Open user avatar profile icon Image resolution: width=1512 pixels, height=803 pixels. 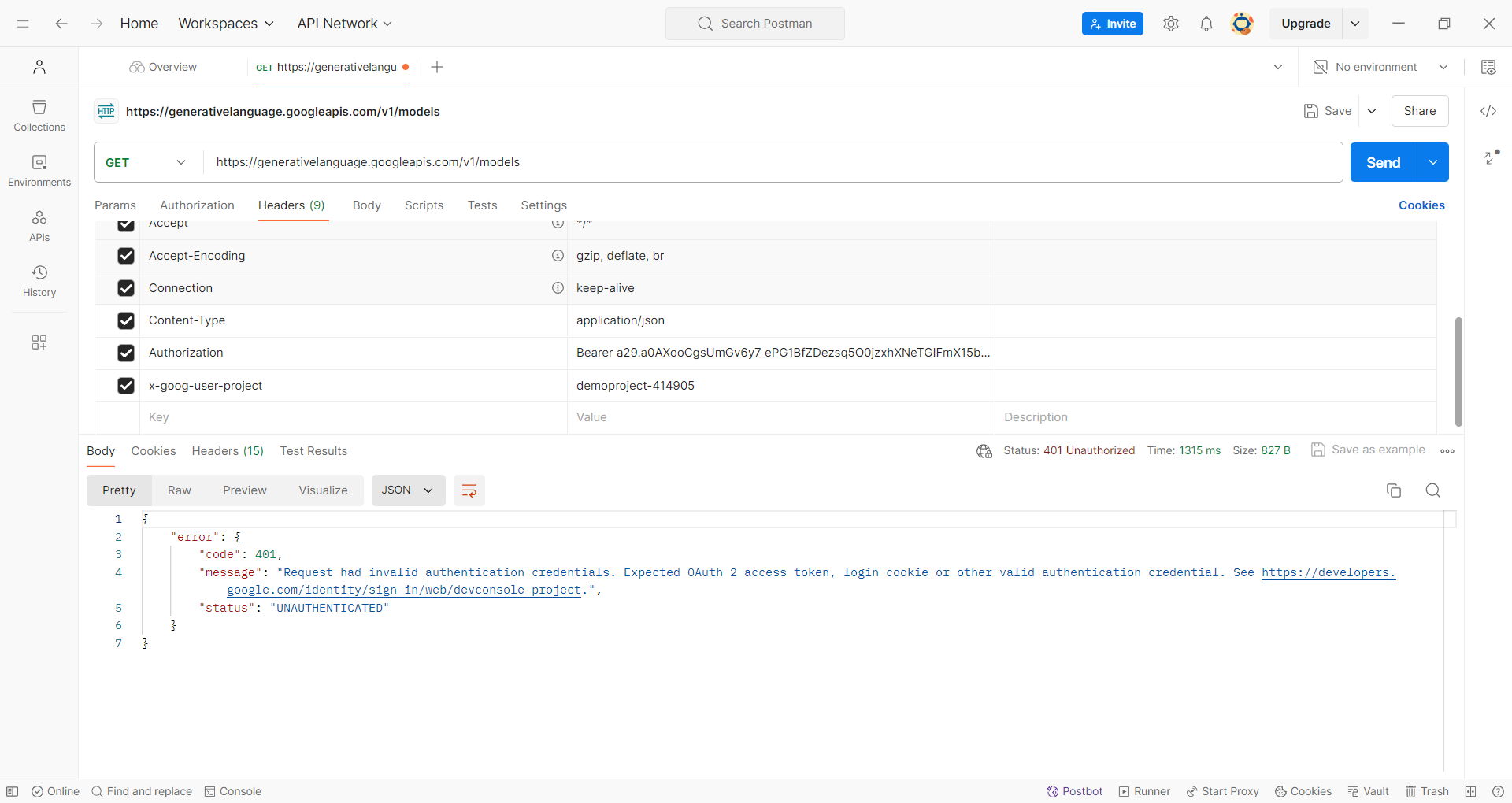[x=1242, y=24]
